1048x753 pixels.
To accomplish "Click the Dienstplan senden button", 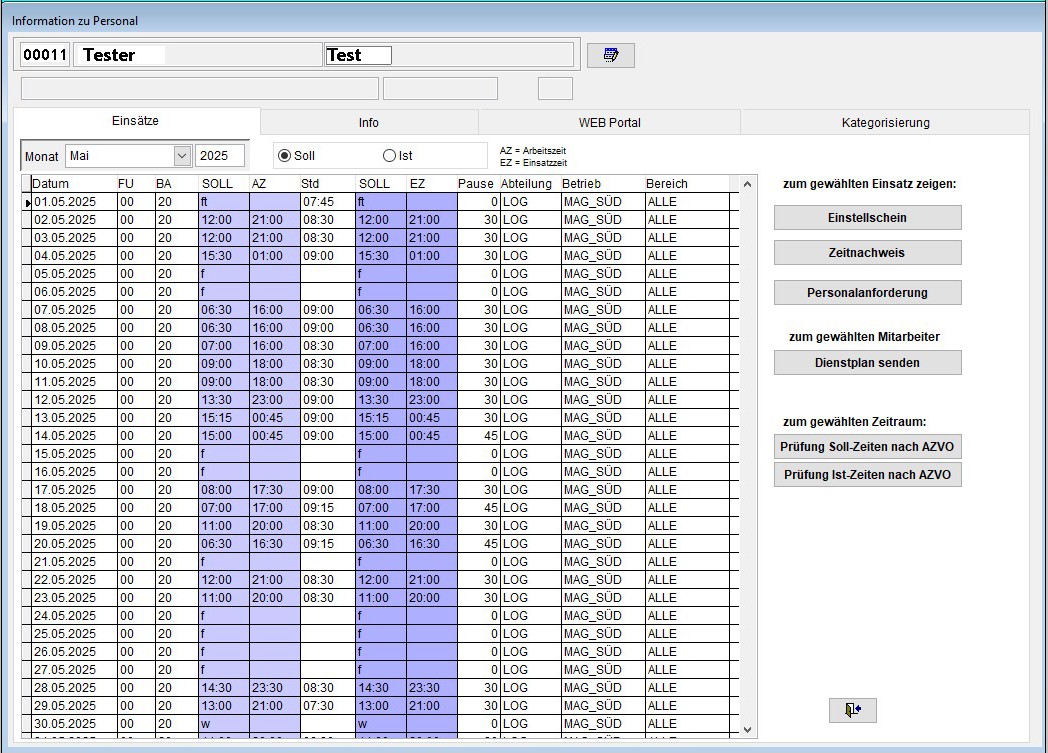I will coord(868,363).
